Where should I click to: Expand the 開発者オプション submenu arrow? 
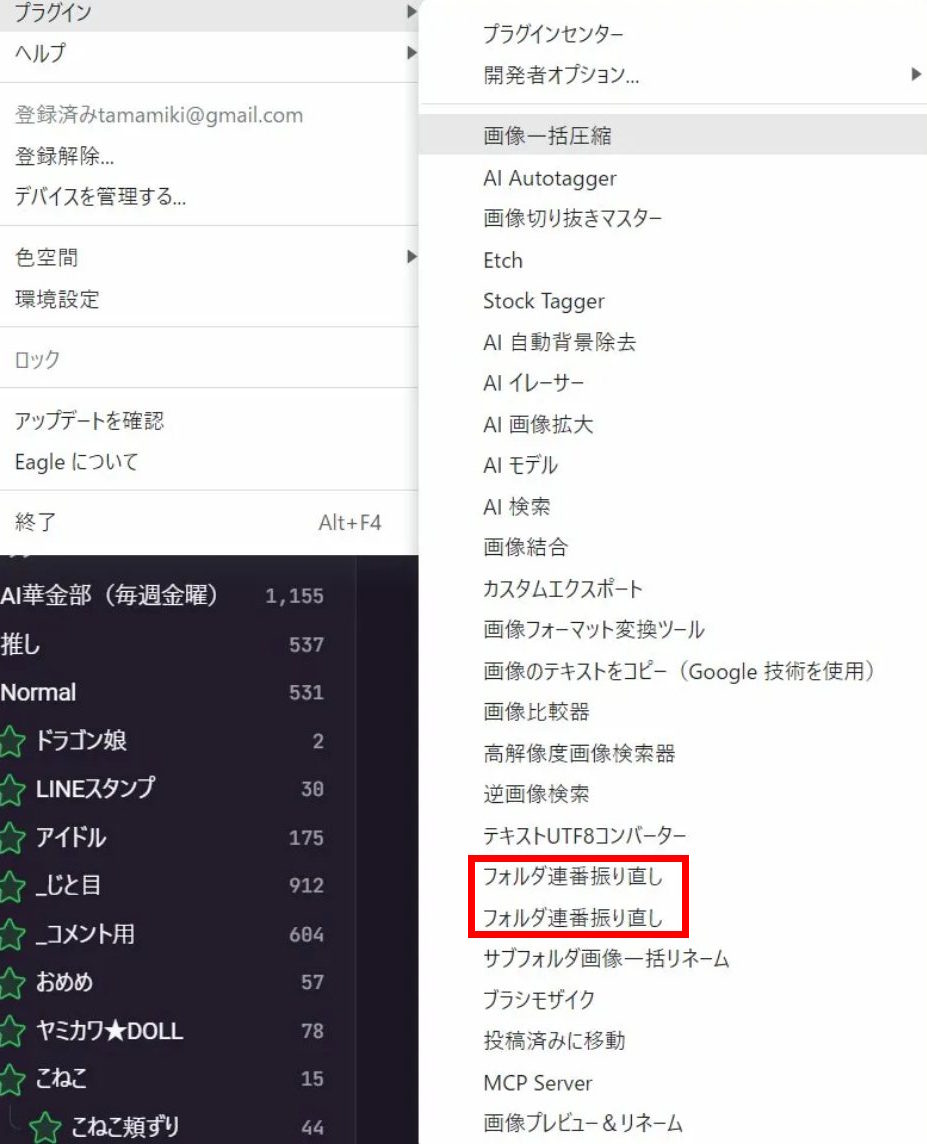[915, 74]
